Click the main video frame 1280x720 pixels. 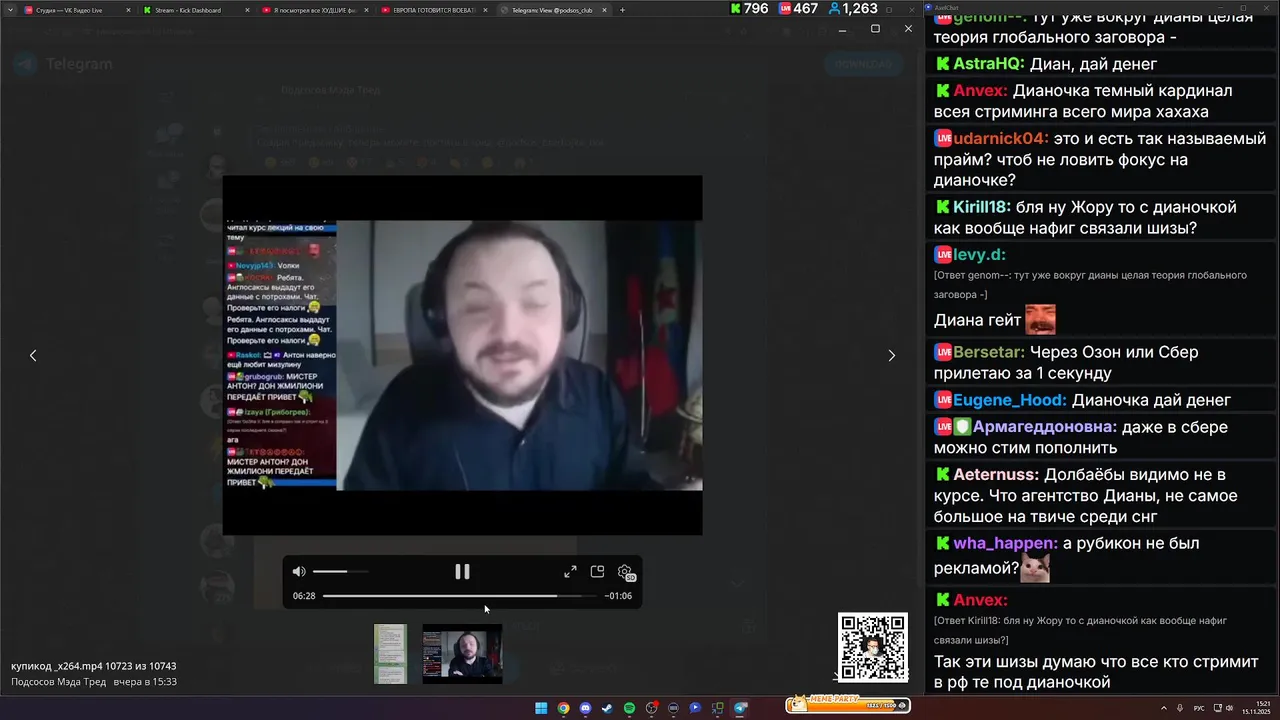tap(462, 355)
